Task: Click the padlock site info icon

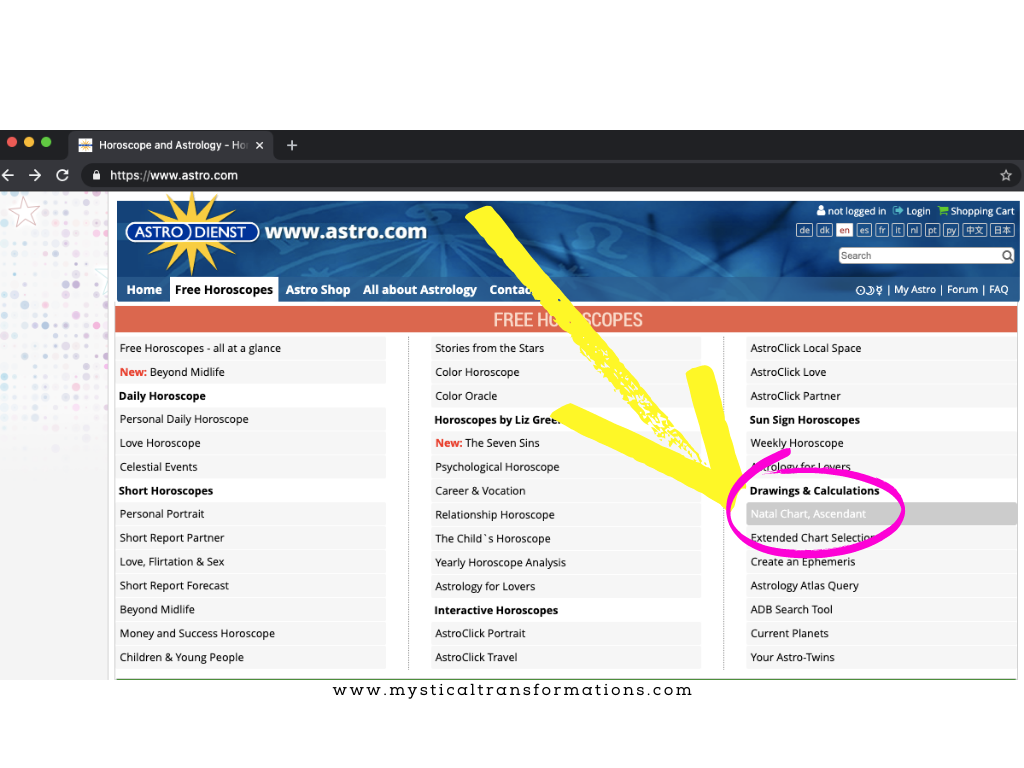Action: (x=97, y=175)
